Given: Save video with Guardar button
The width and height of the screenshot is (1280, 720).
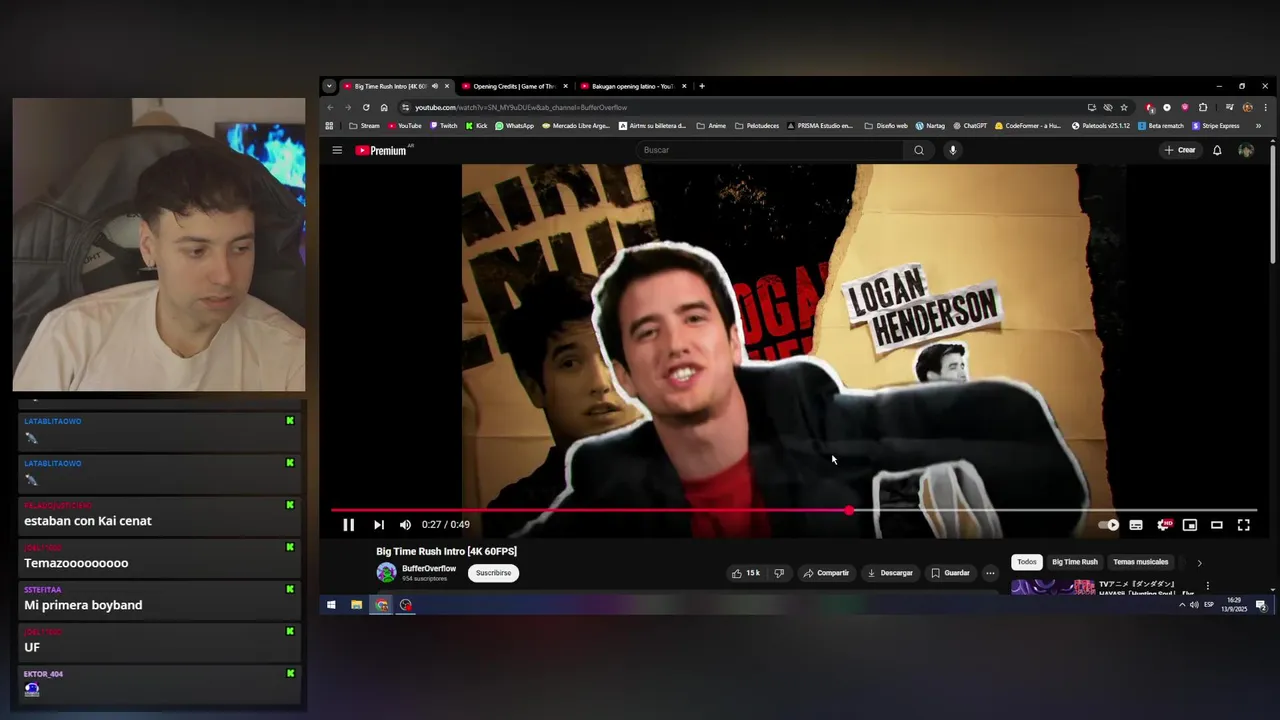Looking at the screenshot, I should click(x=950, y=573).
